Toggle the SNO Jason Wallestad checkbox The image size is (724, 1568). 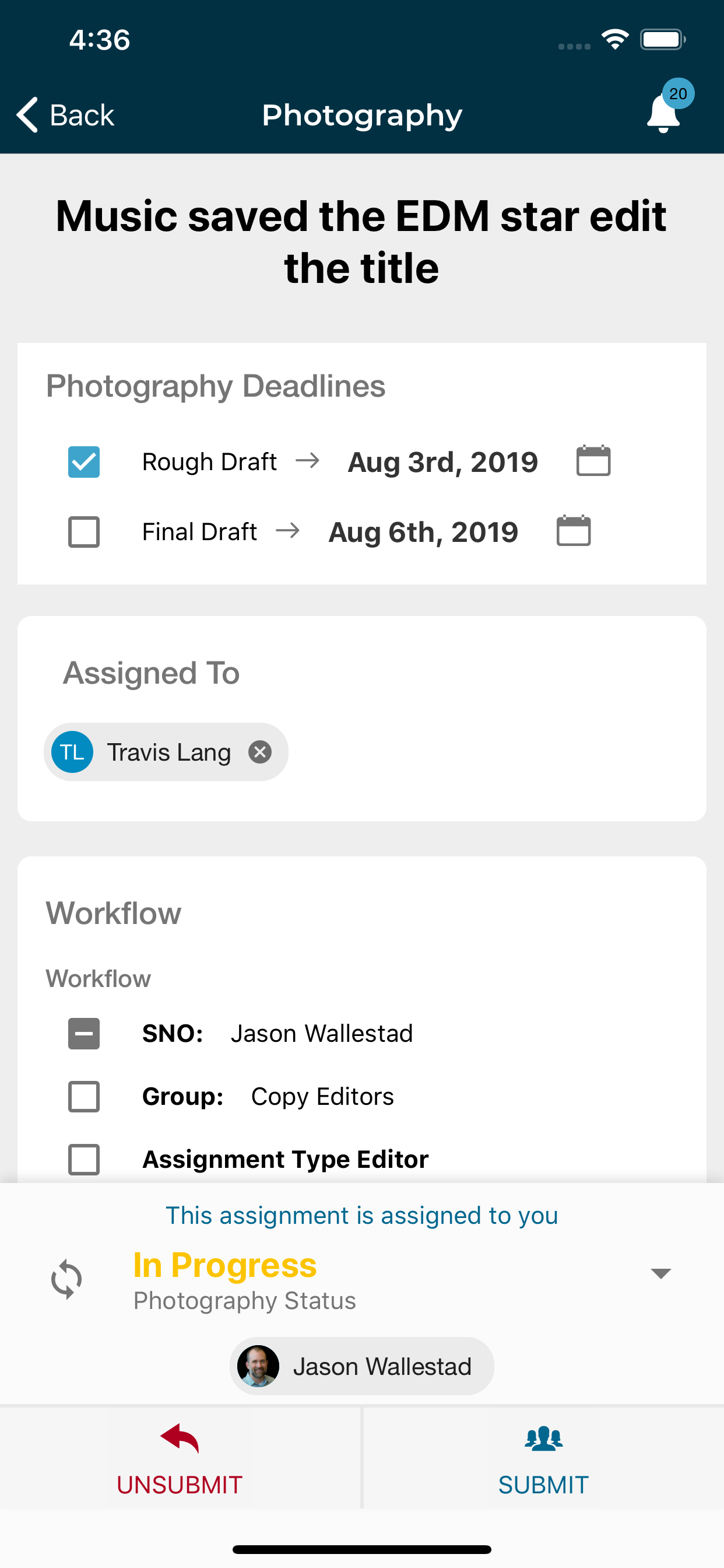[84, 1034]
